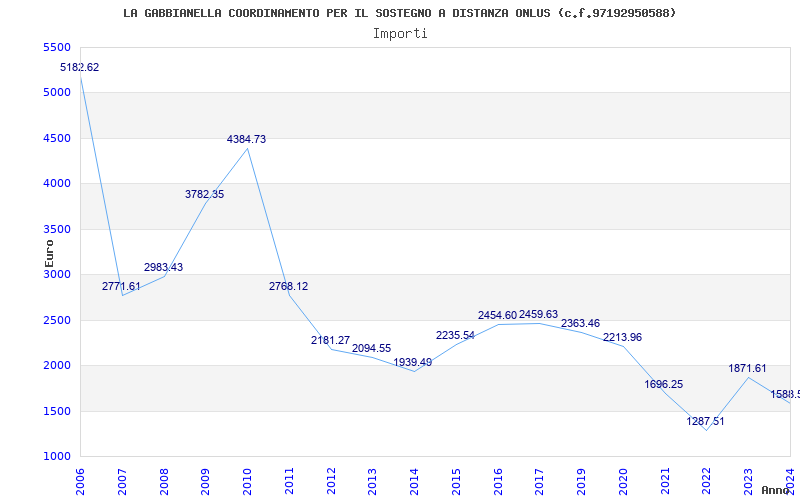Click the year 2013 on x-axis

pyautogui.click(x=372, y=482)
